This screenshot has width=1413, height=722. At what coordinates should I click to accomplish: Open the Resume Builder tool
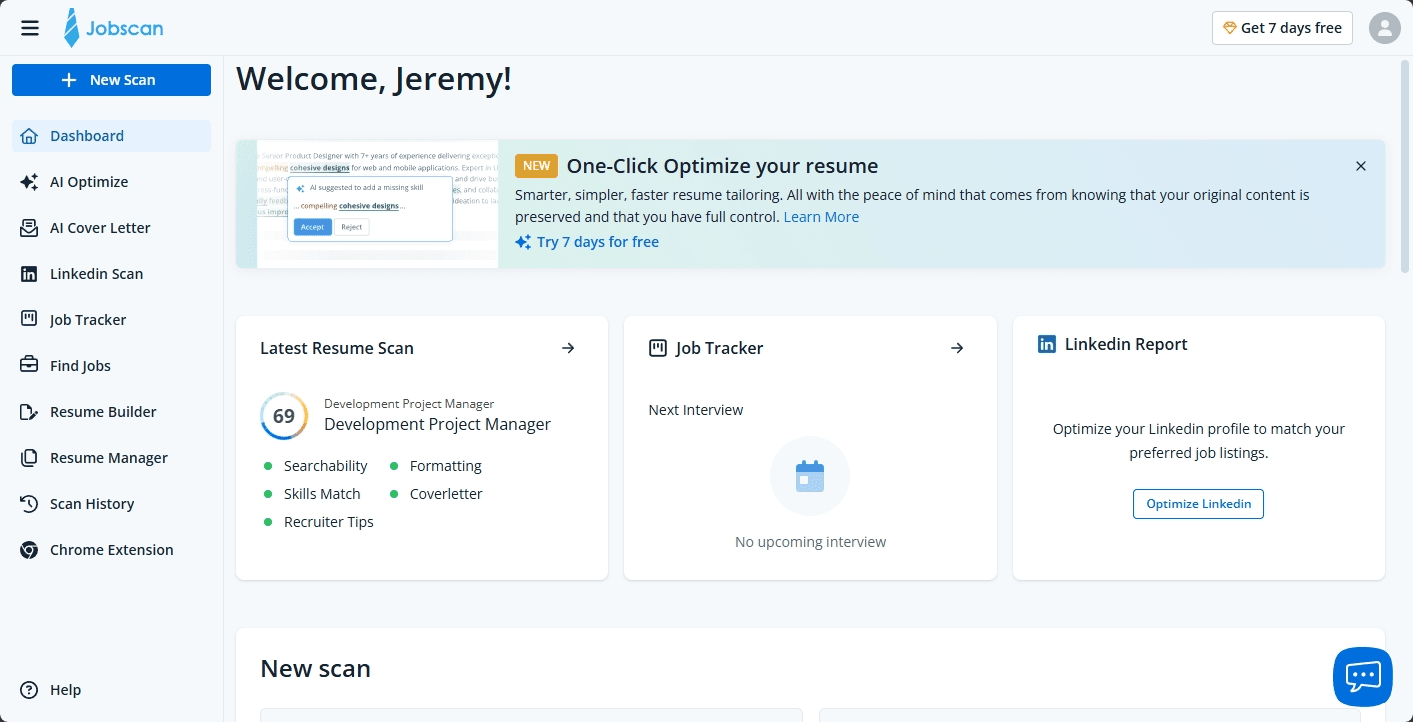coord(103,411)
